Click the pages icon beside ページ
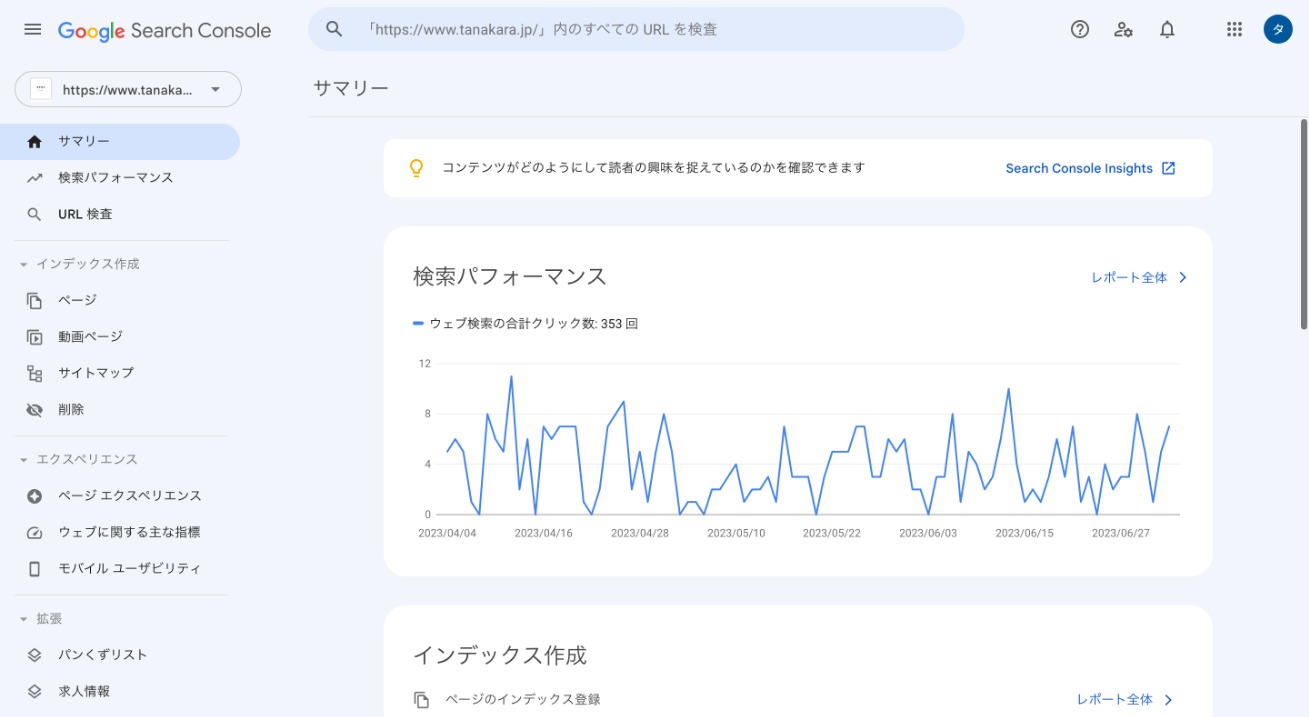 tap(35, 300)
